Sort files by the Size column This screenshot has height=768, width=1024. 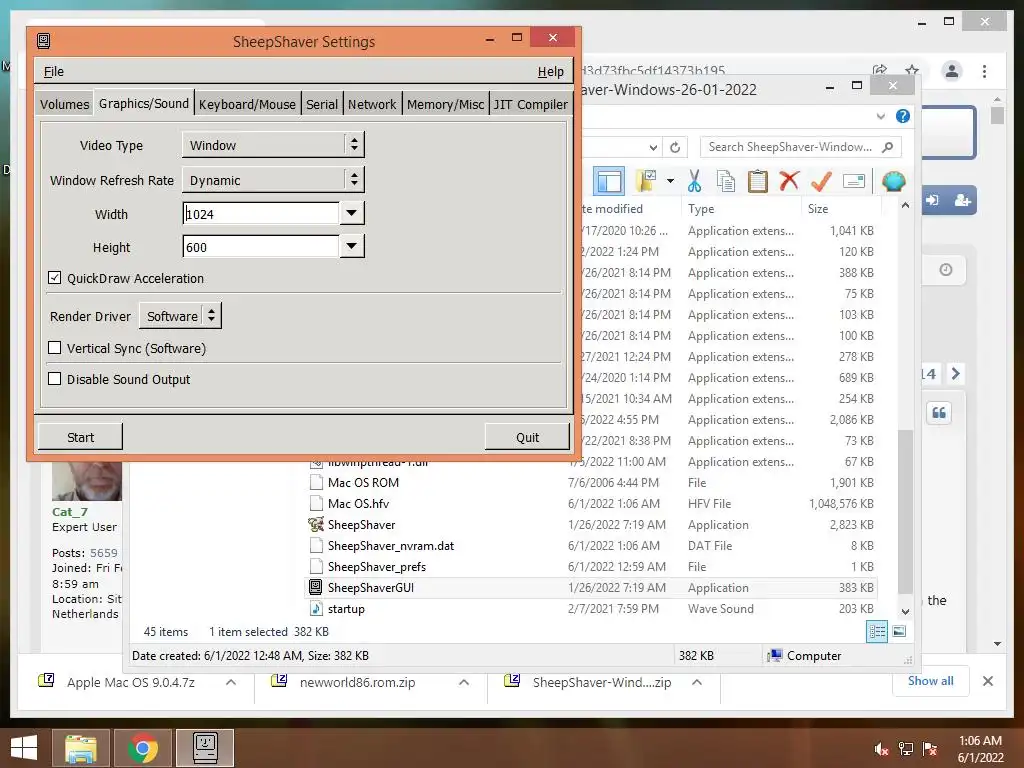(818, 208)
